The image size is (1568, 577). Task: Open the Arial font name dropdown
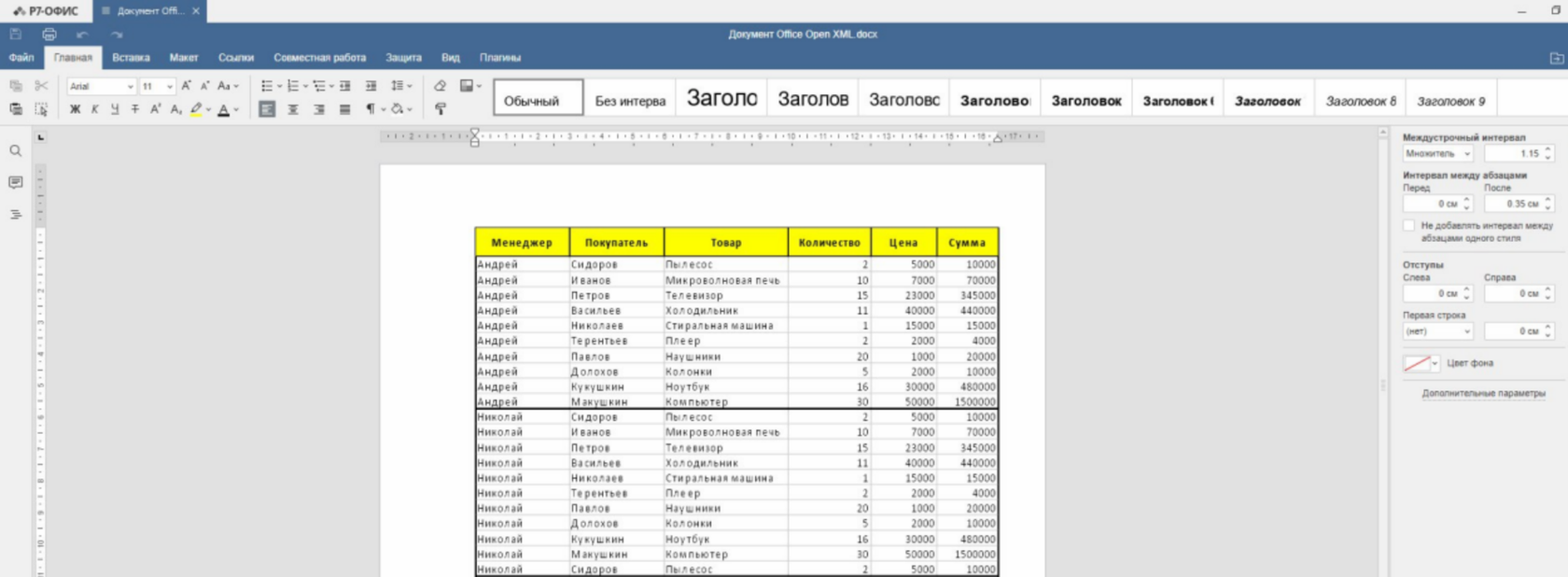[x=102, y=86]
